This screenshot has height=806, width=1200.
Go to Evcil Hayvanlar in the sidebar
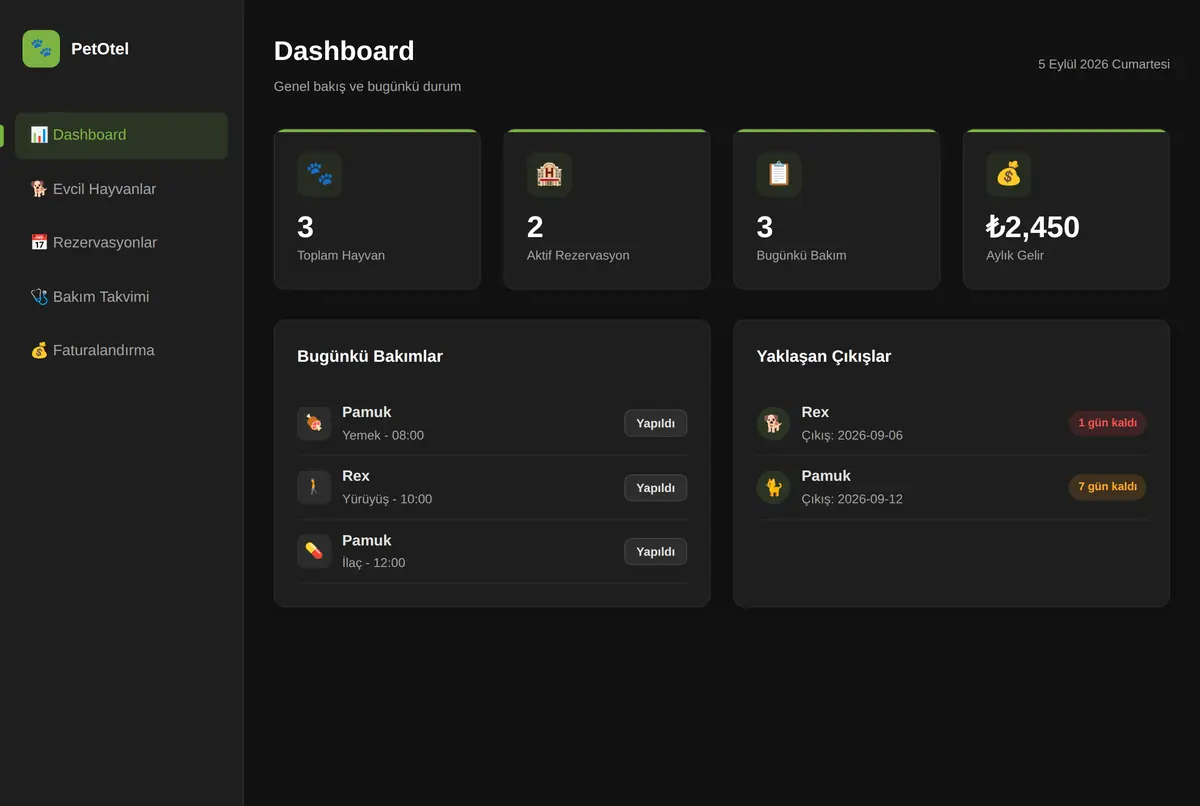click(121, 189)
